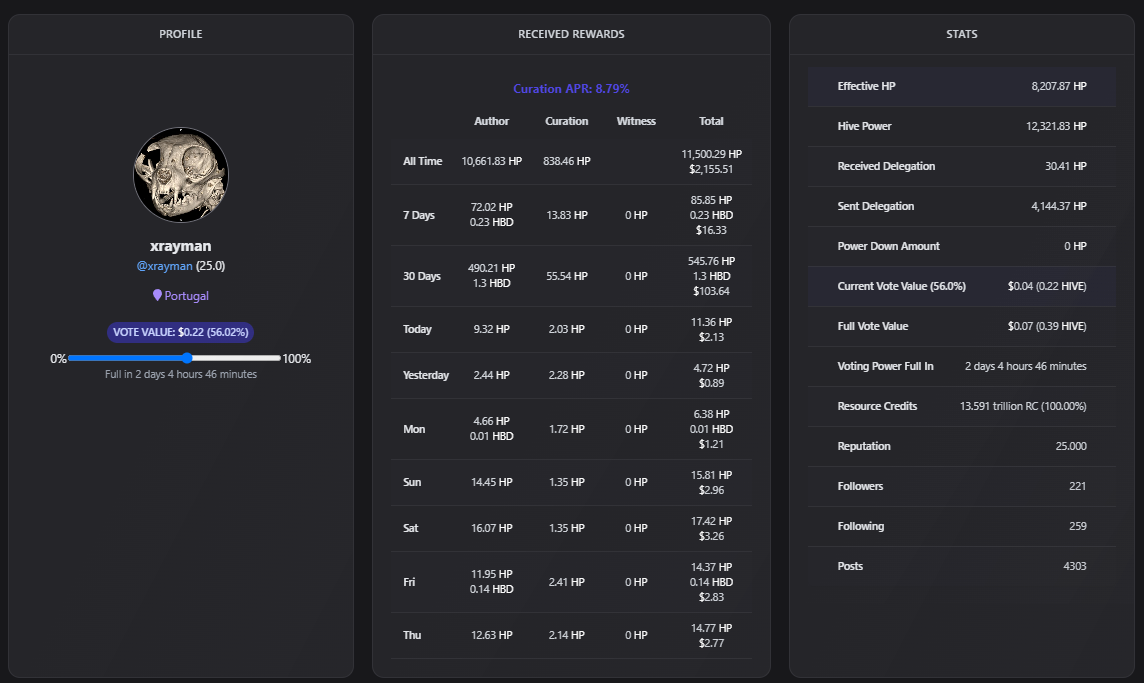Click the vote value slider handle
Image resolution: width=1144 pixels, height=683 pixels.
click(x=187, y=358)
